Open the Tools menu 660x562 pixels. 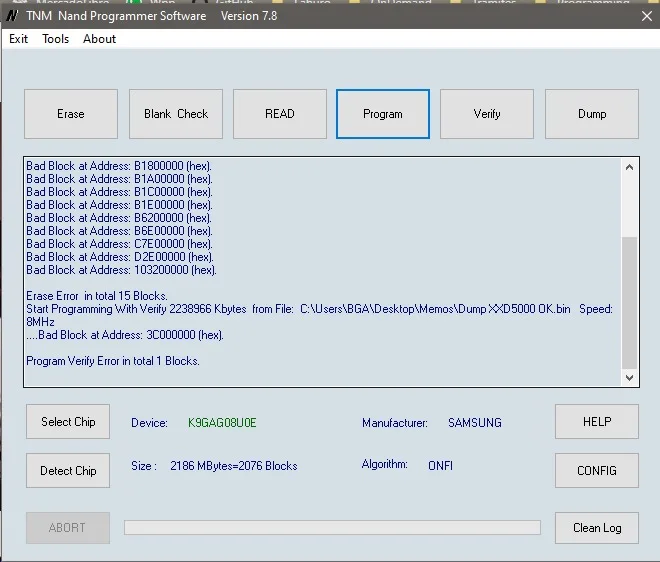click(x=56, y=39)
